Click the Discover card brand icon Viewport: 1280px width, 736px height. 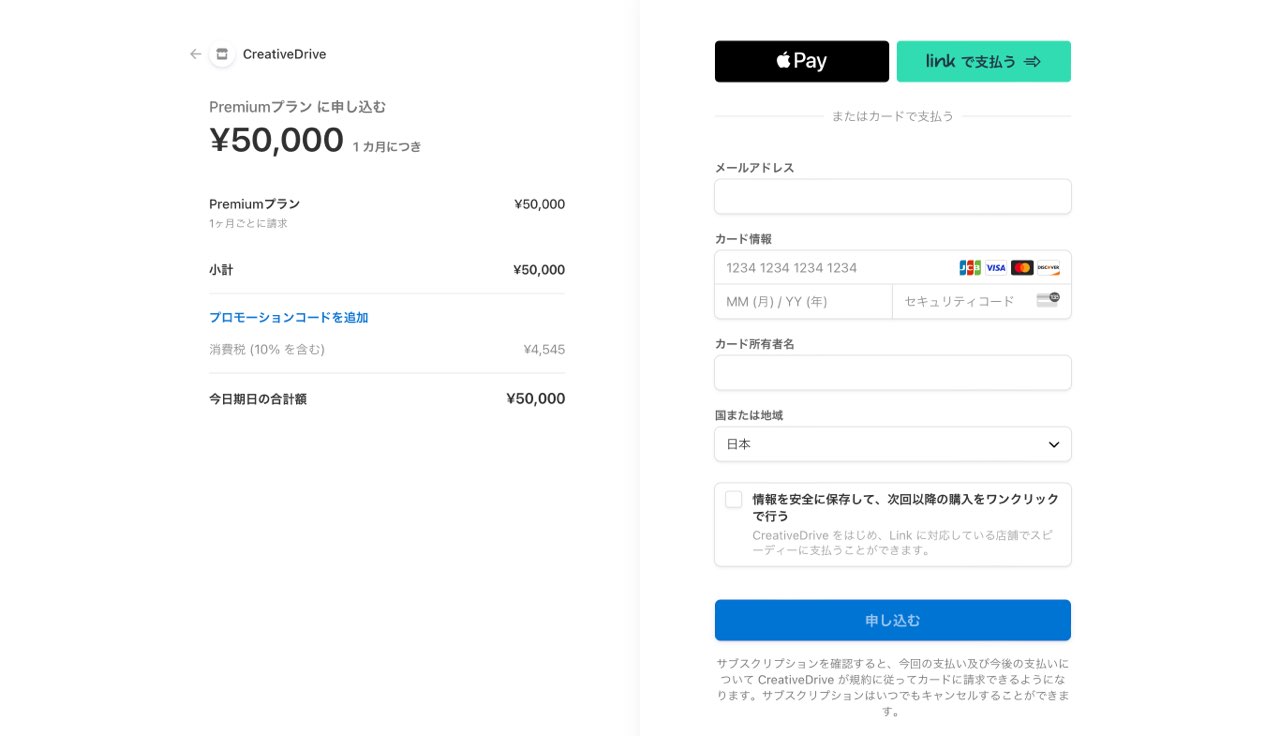(x=1048, y=268)
